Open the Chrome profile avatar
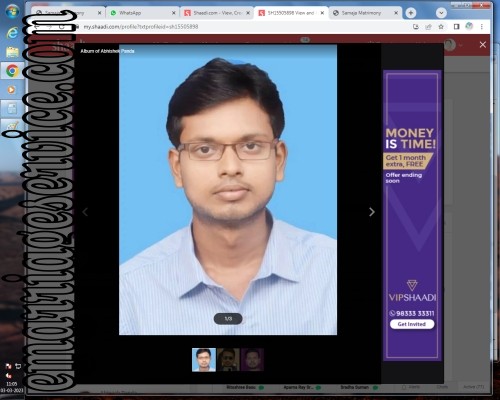The height and width of the screenshot is (400, 500). (x=469, y=26)
